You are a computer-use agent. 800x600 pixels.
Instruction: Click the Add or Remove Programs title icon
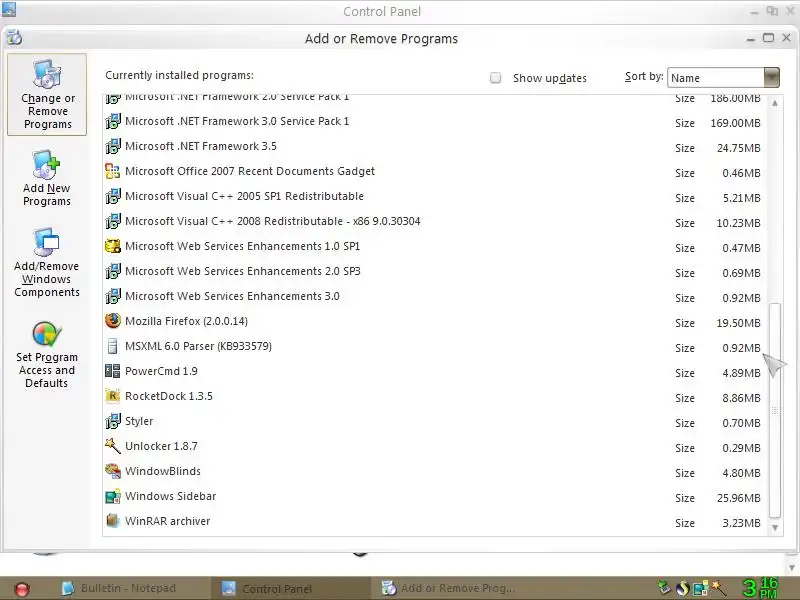[14, 38]
